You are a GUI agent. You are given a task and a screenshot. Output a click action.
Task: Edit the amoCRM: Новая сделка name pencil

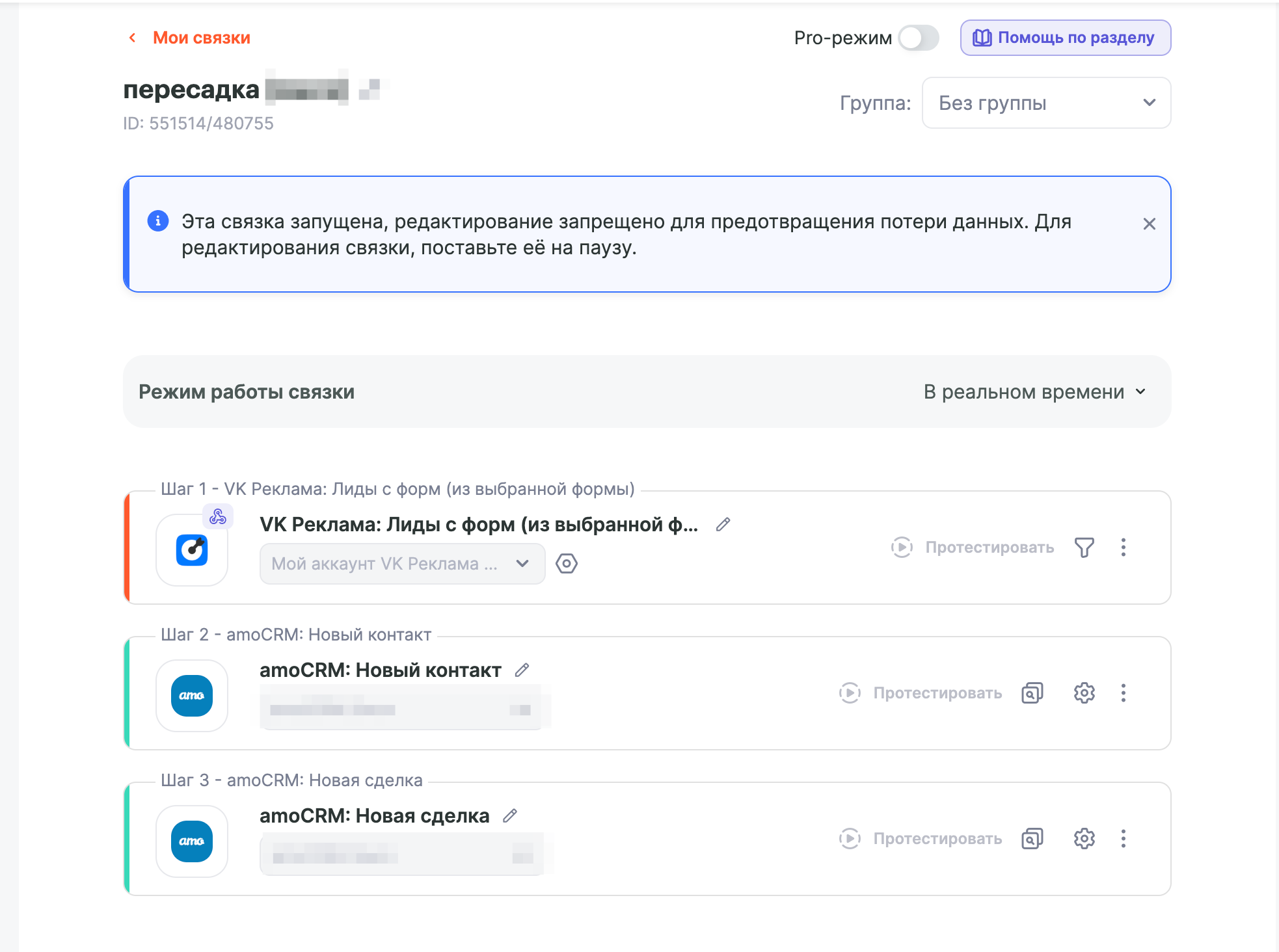coord(510,815)
